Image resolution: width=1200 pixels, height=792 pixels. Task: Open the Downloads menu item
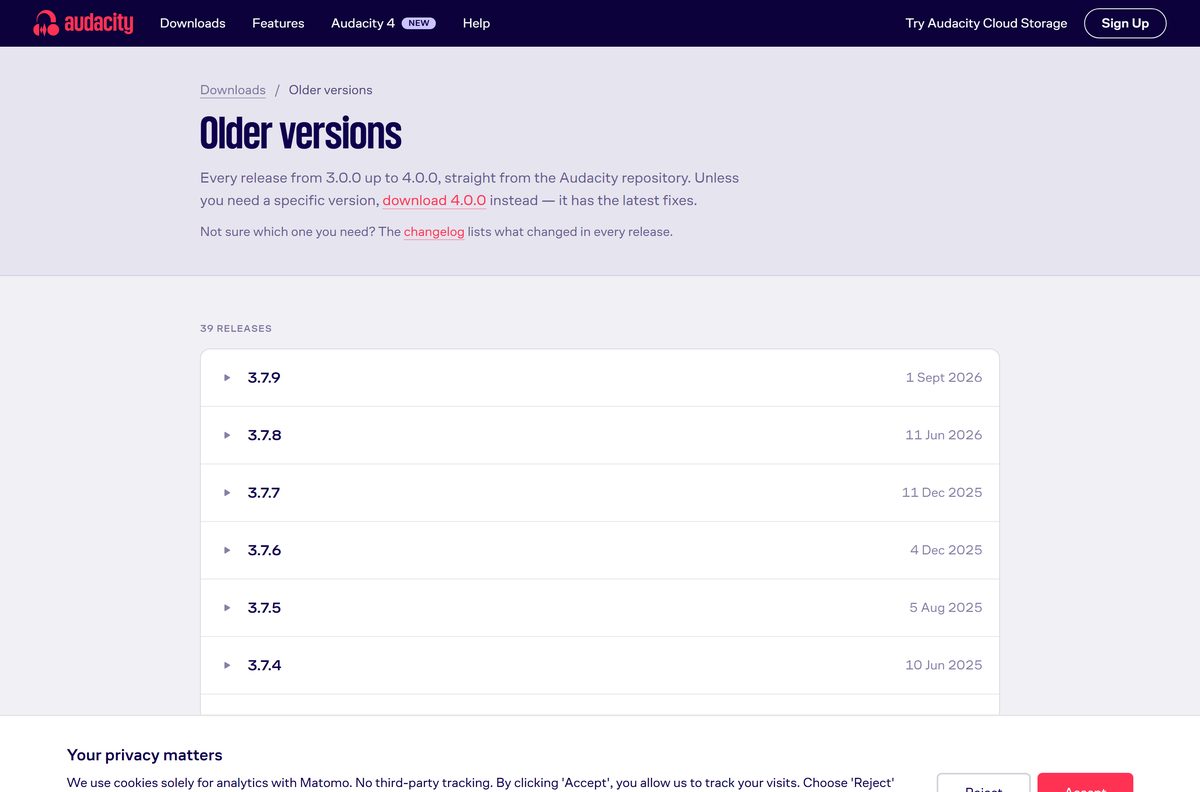pyautogui.click(x=193, y=23)
